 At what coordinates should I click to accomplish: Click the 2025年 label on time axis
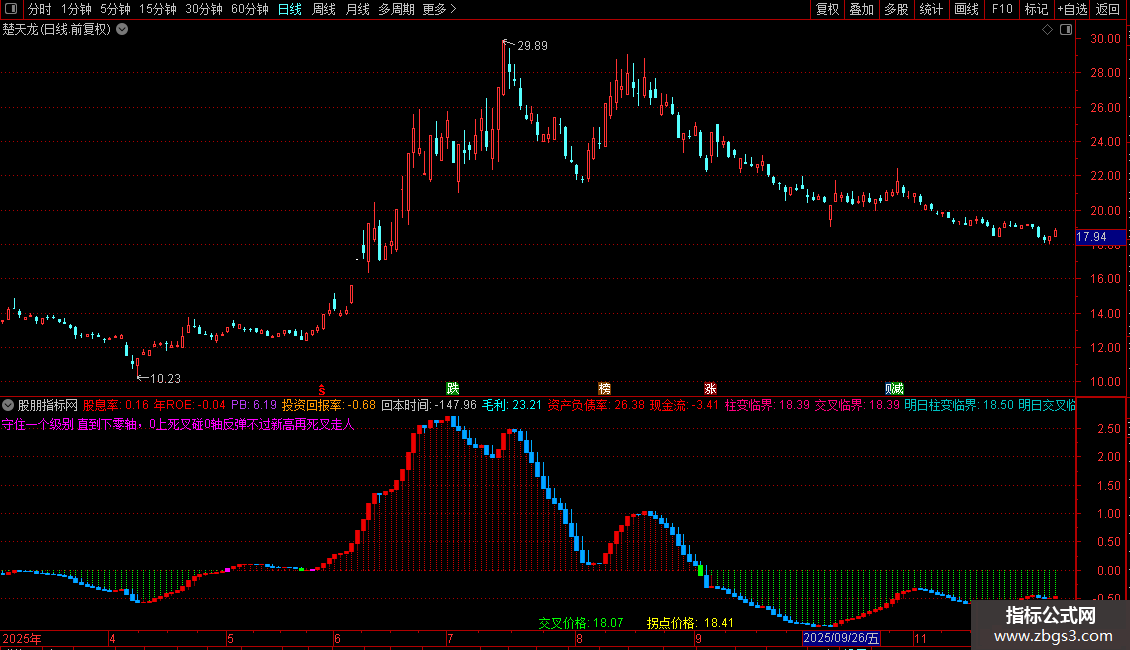click(22, 638)
